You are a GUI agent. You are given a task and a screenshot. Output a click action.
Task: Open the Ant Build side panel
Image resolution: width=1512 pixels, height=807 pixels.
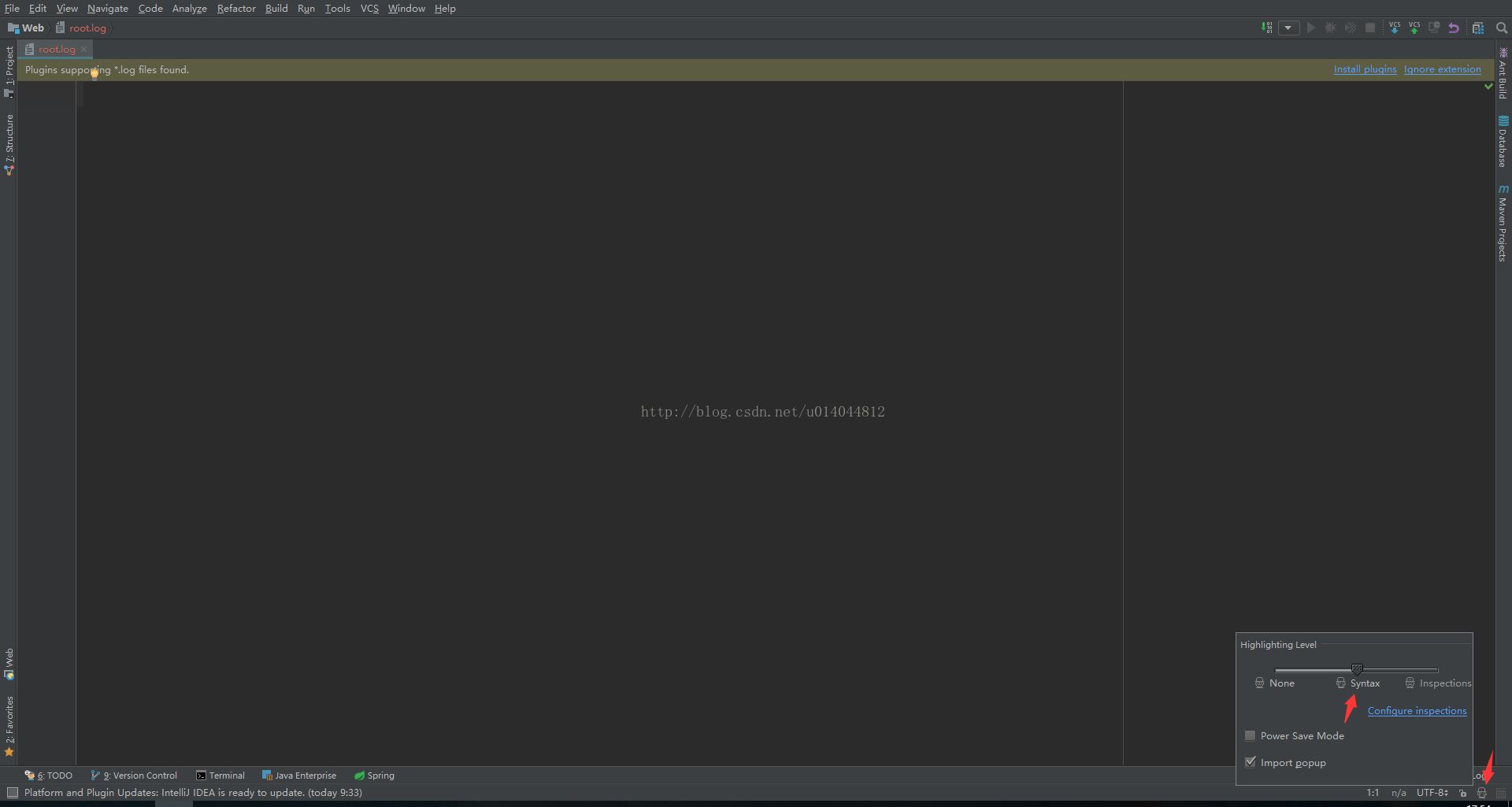(1503, 73)
